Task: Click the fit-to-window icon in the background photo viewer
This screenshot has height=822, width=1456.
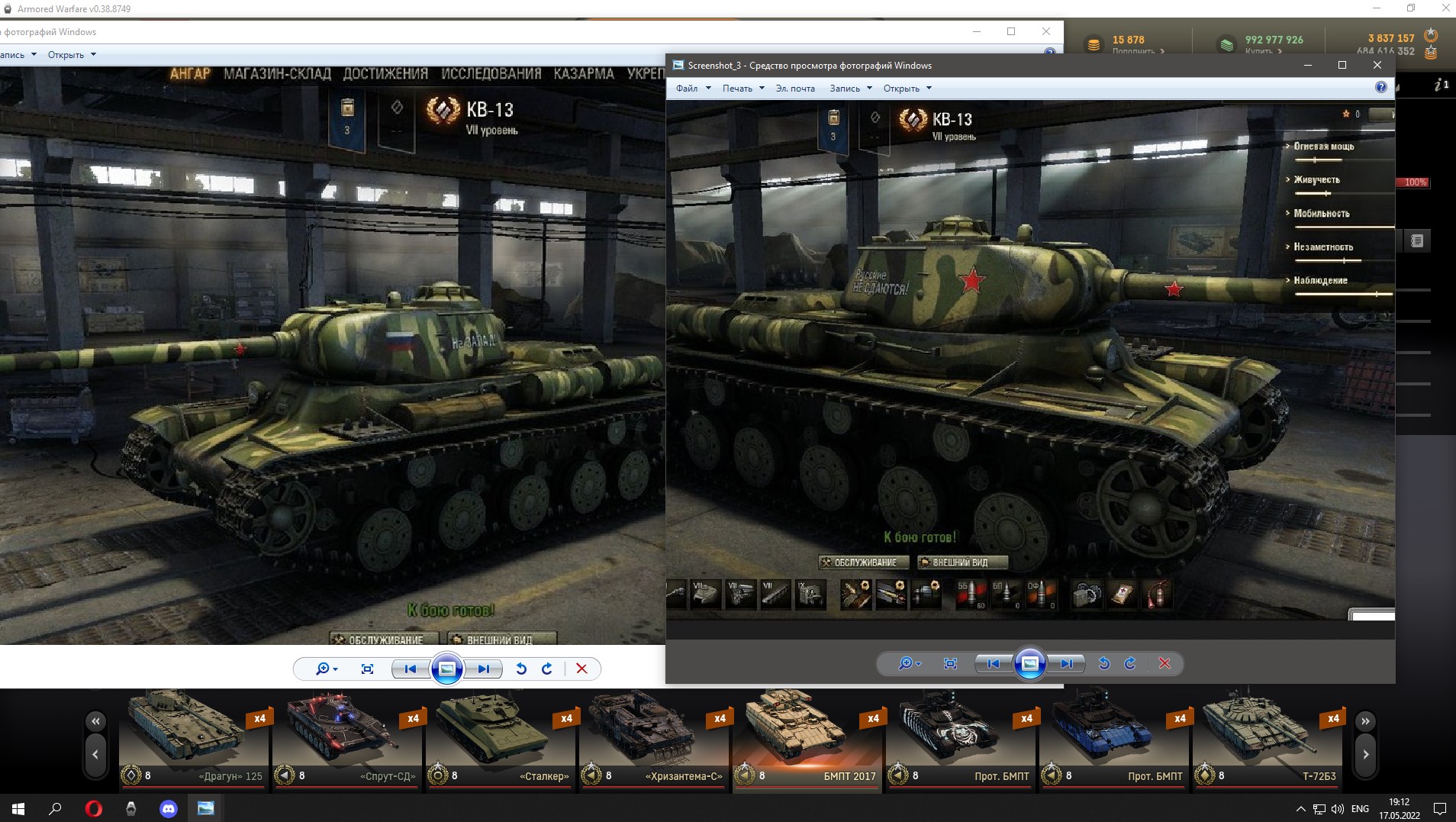Action: pos(367,669)
